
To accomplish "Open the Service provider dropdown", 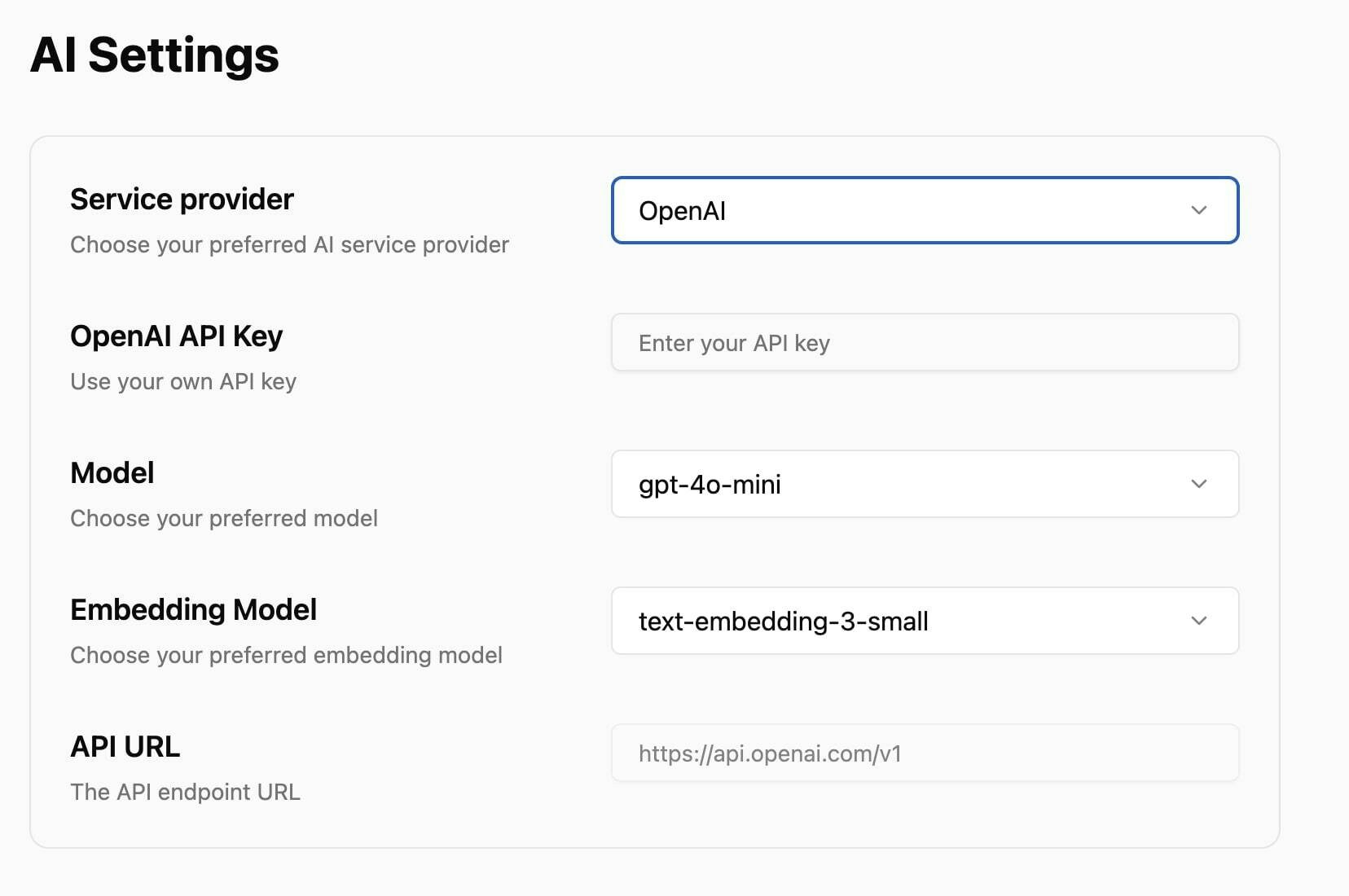I will [x=925, y=210].
